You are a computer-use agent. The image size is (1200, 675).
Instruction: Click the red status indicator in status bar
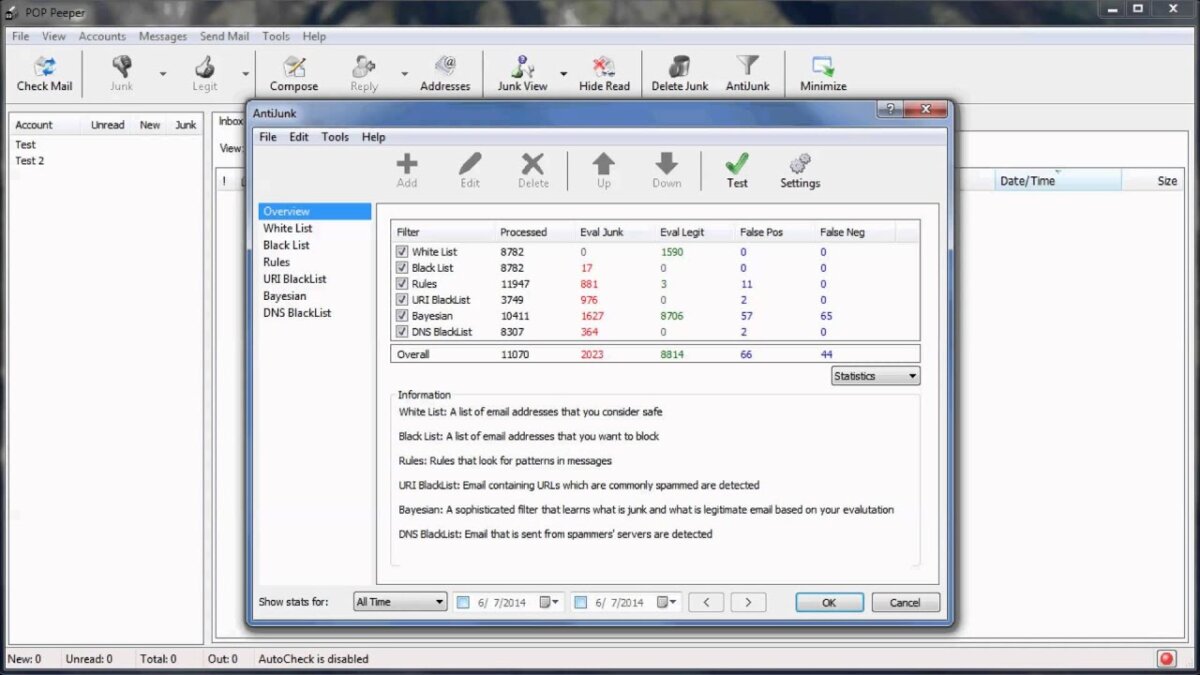tap(1166, 659)
